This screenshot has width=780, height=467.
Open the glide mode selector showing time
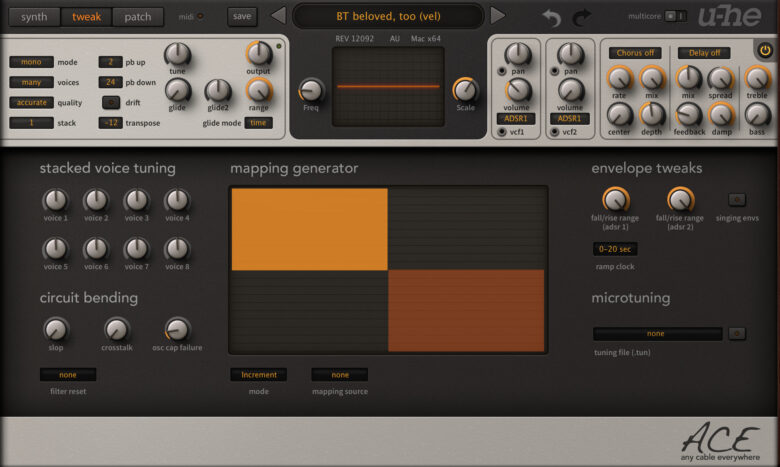pyautogui.click(x=258, y=123)
